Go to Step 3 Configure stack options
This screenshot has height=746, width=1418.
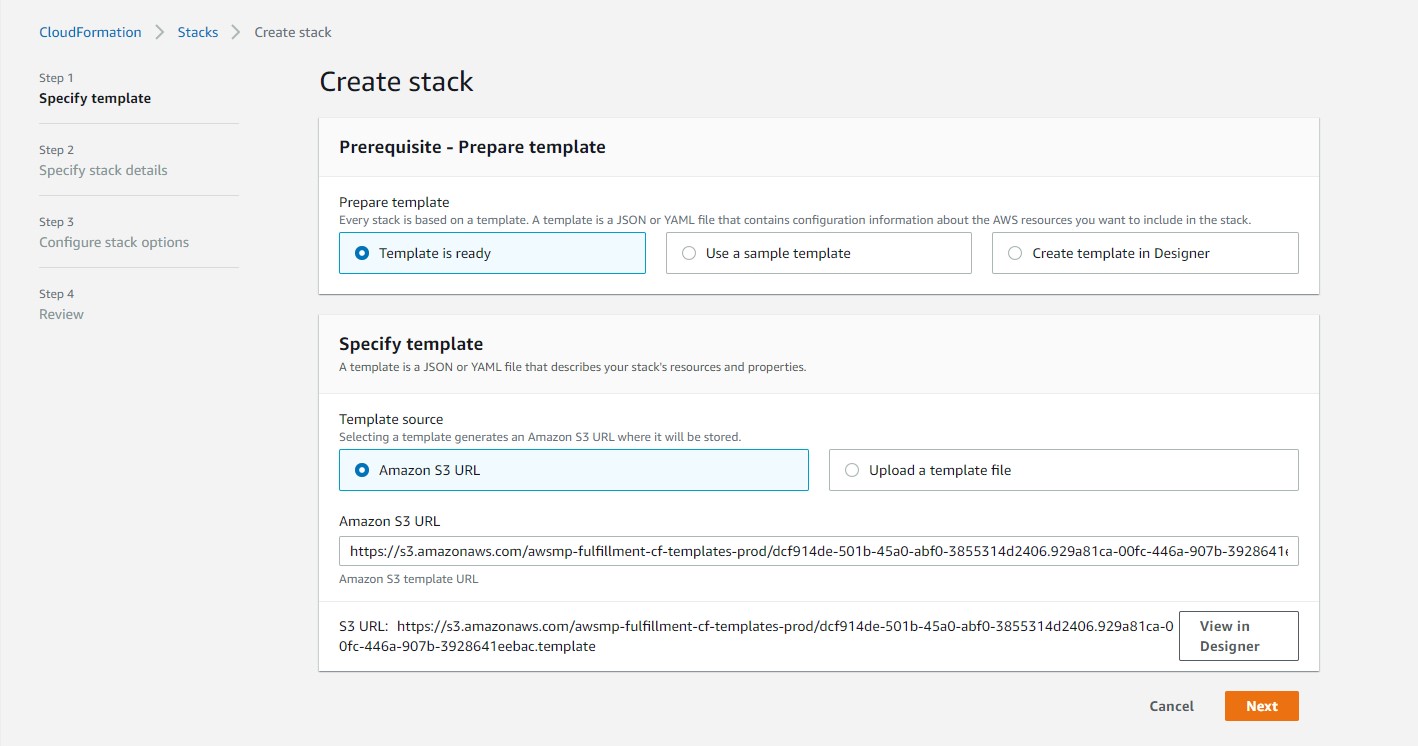tap(114, 242)
